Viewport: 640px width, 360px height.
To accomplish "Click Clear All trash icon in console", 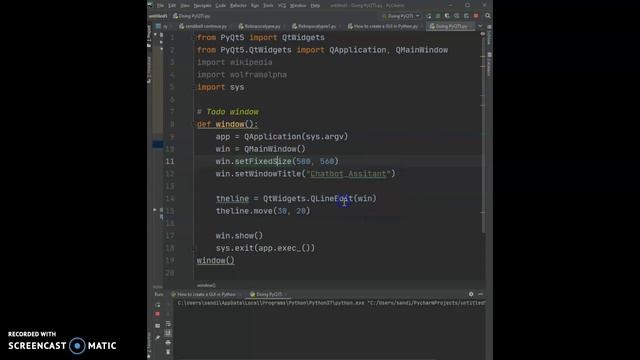I will tap(168, 352).
